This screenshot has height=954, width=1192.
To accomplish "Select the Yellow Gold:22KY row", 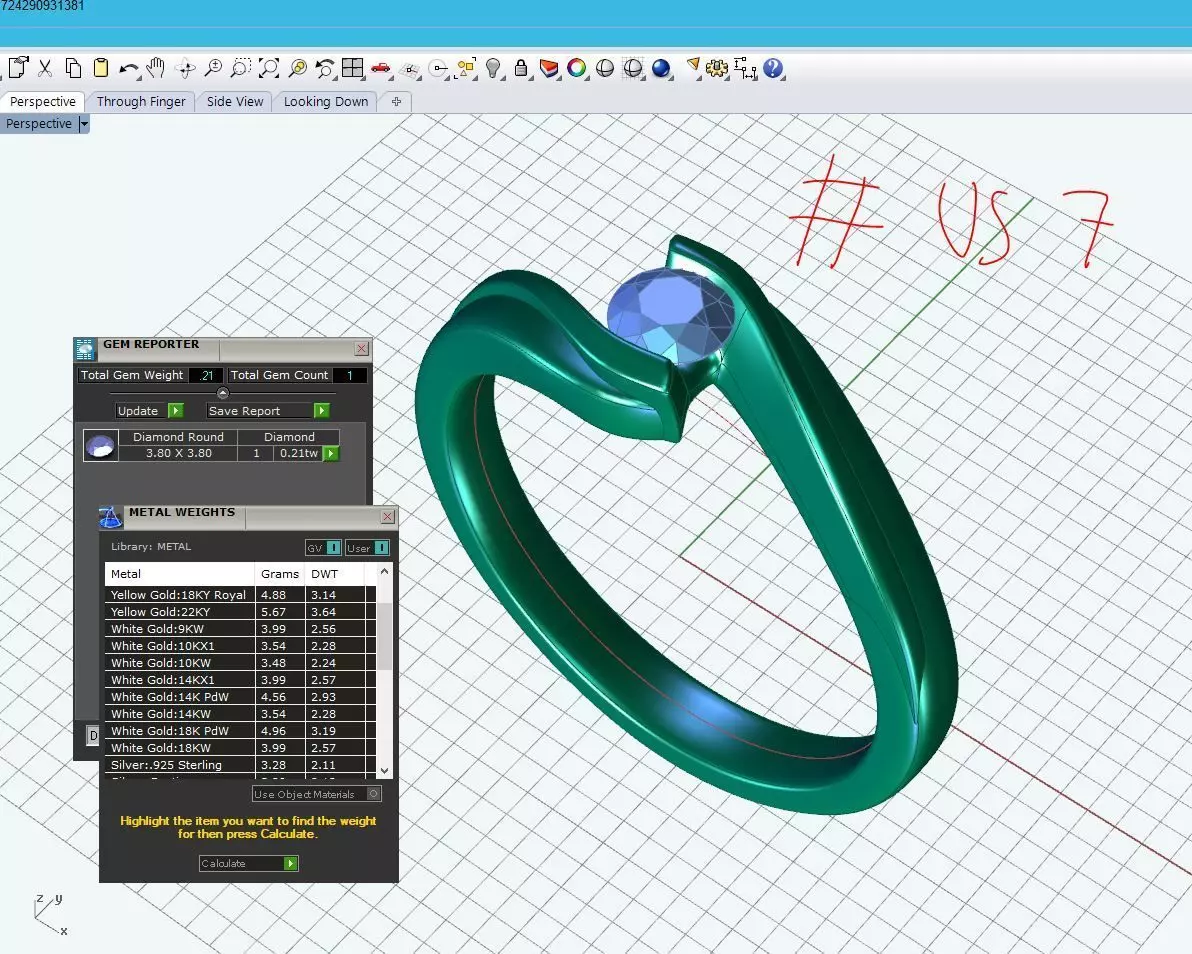I will click(240, 612).
